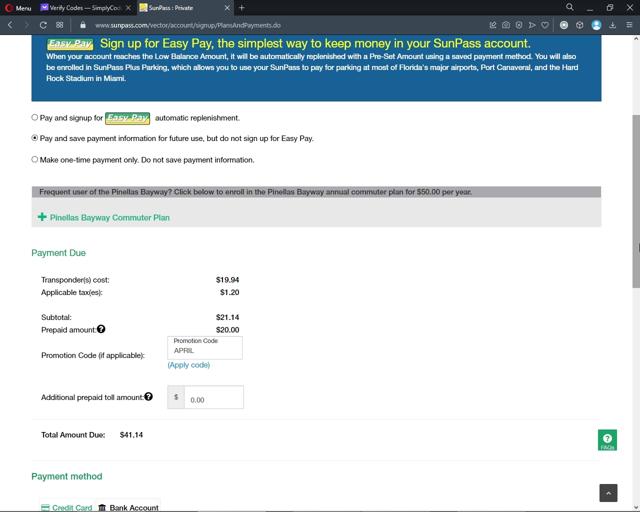Screen dimensions: 640x512
Task: Expand the Pinellas Bayway Commuter Plan
Action: pyautogui.click(x=109, y=218)
